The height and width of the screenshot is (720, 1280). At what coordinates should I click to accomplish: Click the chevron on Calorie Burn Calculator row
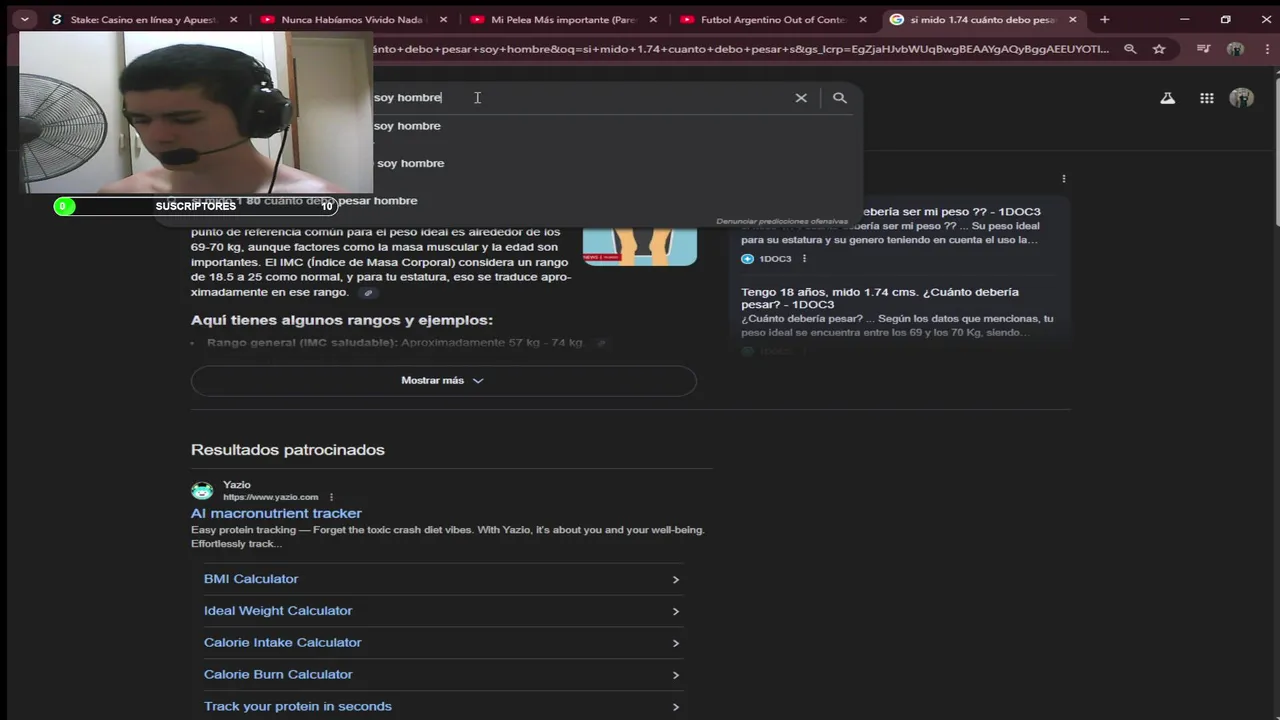tap(676, 675)
